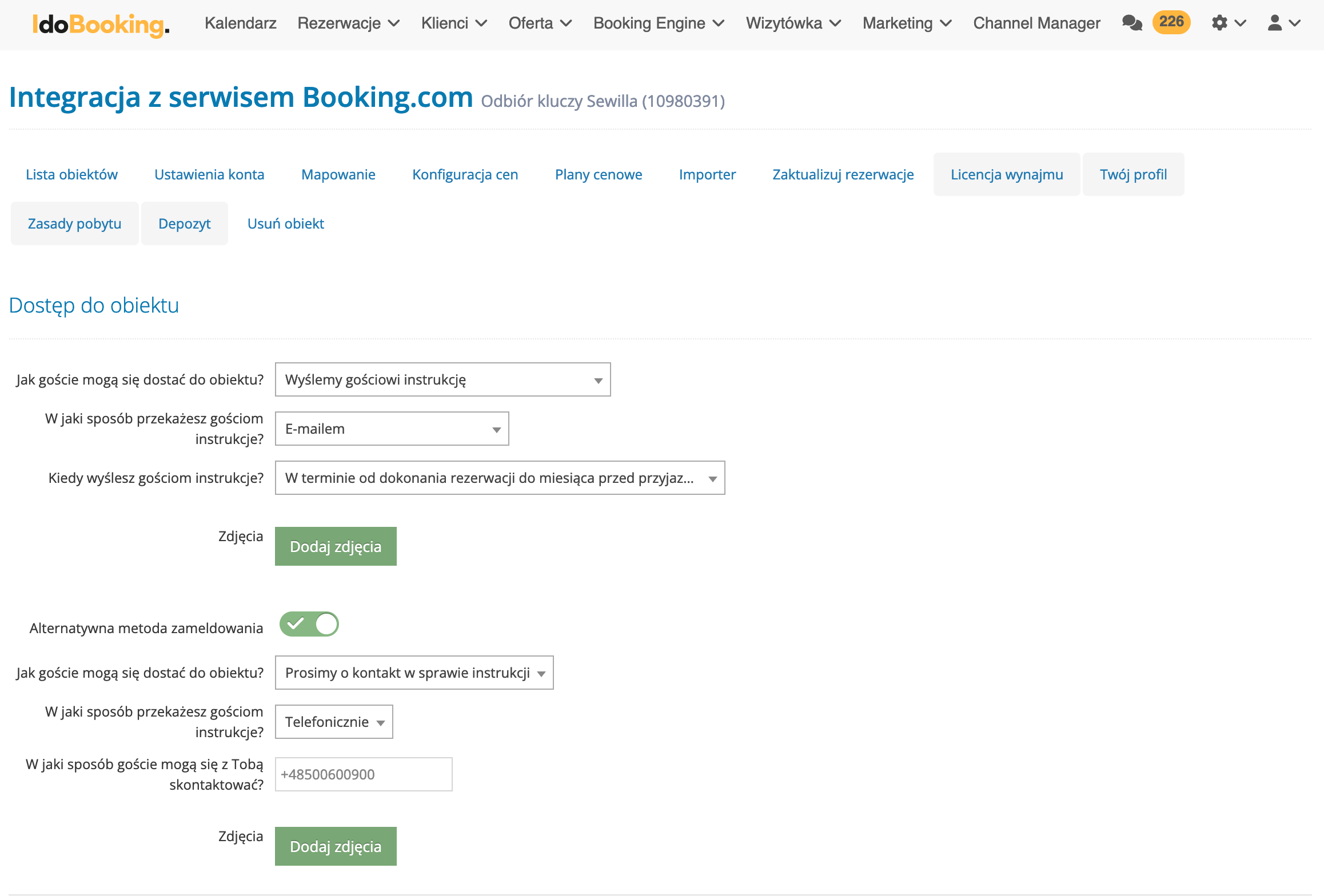The height and width of the screenshot is (896, 1324).
Task: Click the contact phone number field
Action: [364, 774]
